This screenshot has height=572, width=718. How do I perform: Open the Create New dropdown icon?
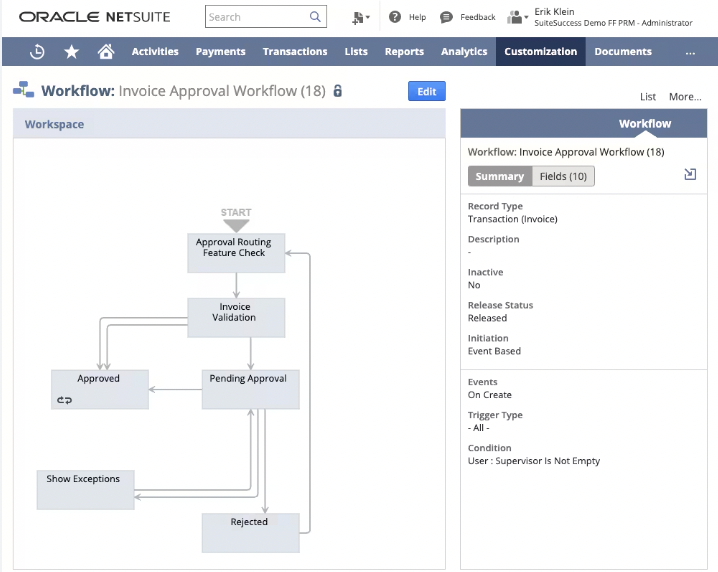(x=361, y=17)
